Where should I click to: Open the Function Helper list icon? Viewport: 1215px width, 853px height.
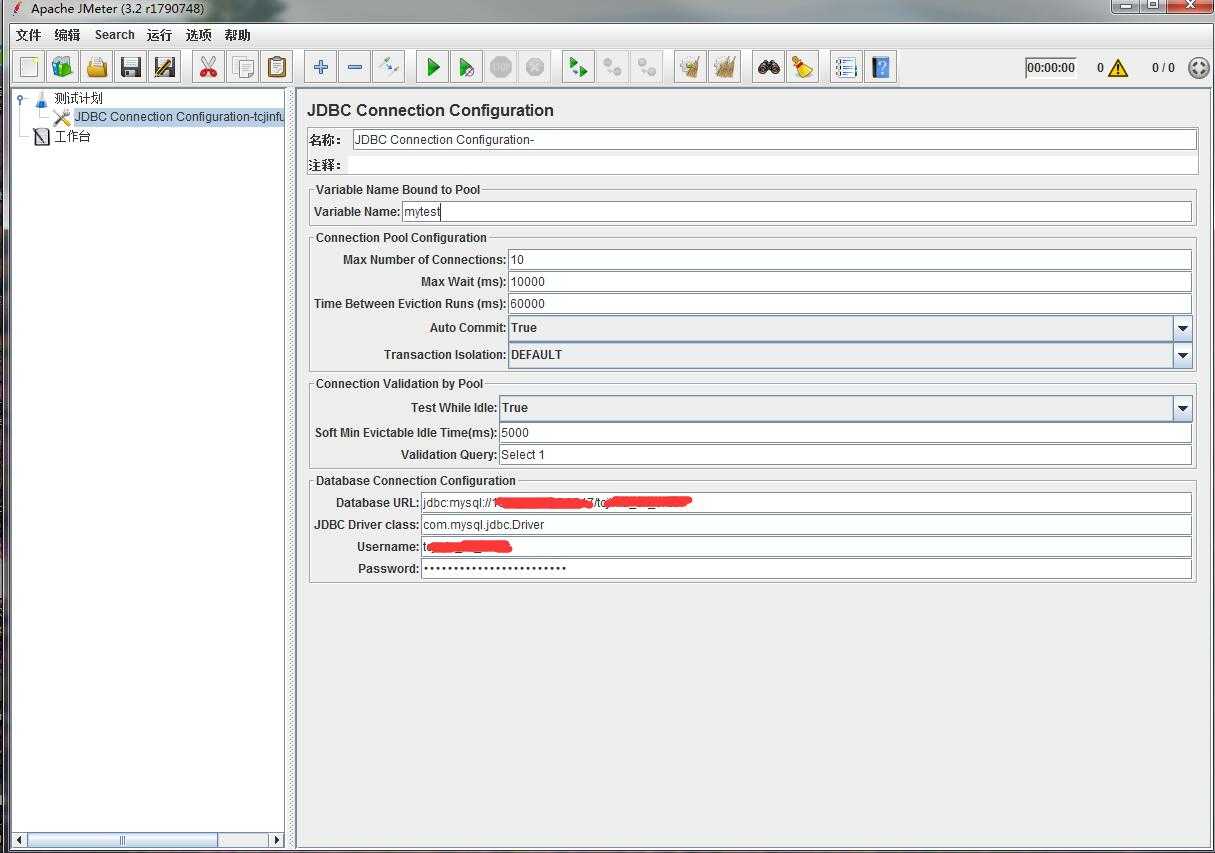pyautogui.click(x=846, y=67)
